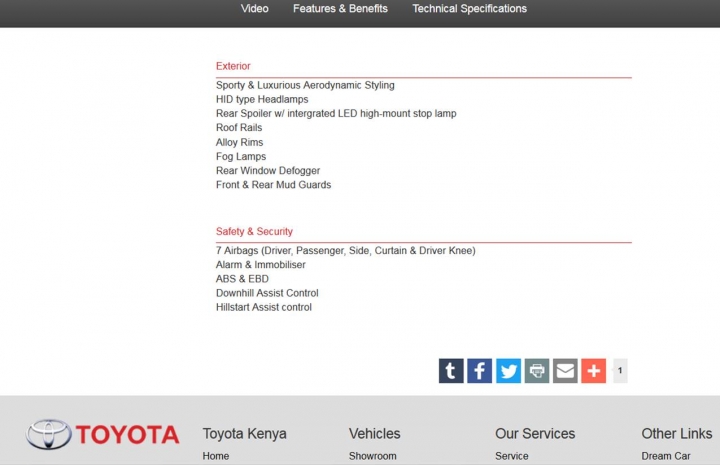Select the 'Sporty & Luxurious Aerodynamic Styling' line
This screenshot has width=720, height=465.
click(305, 85)
